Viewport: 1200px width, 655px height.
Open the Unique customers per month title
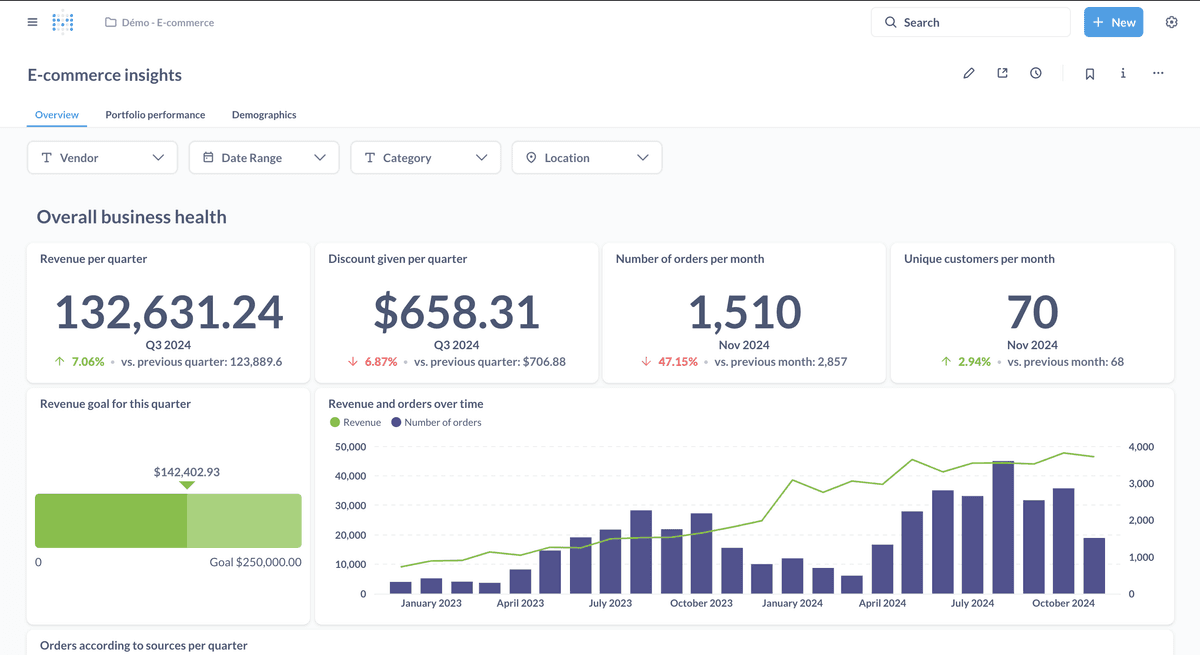pos(979,259)
